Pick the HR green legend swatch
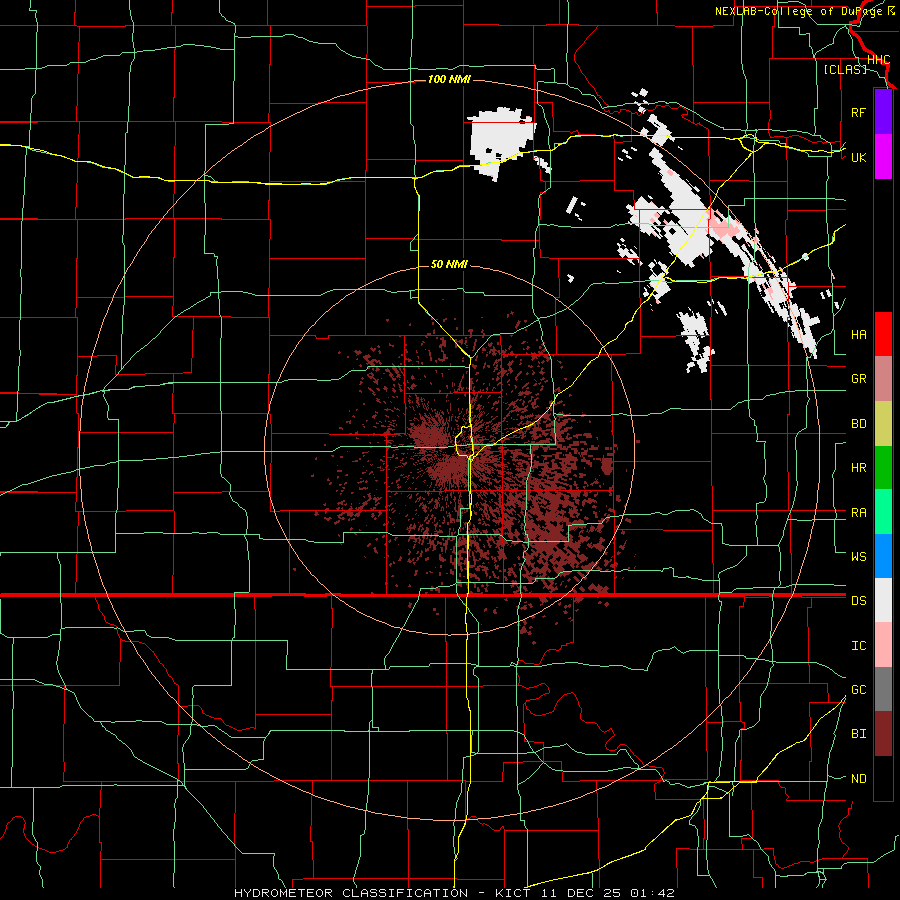The image size is (900, 900). tap(883, 468)
